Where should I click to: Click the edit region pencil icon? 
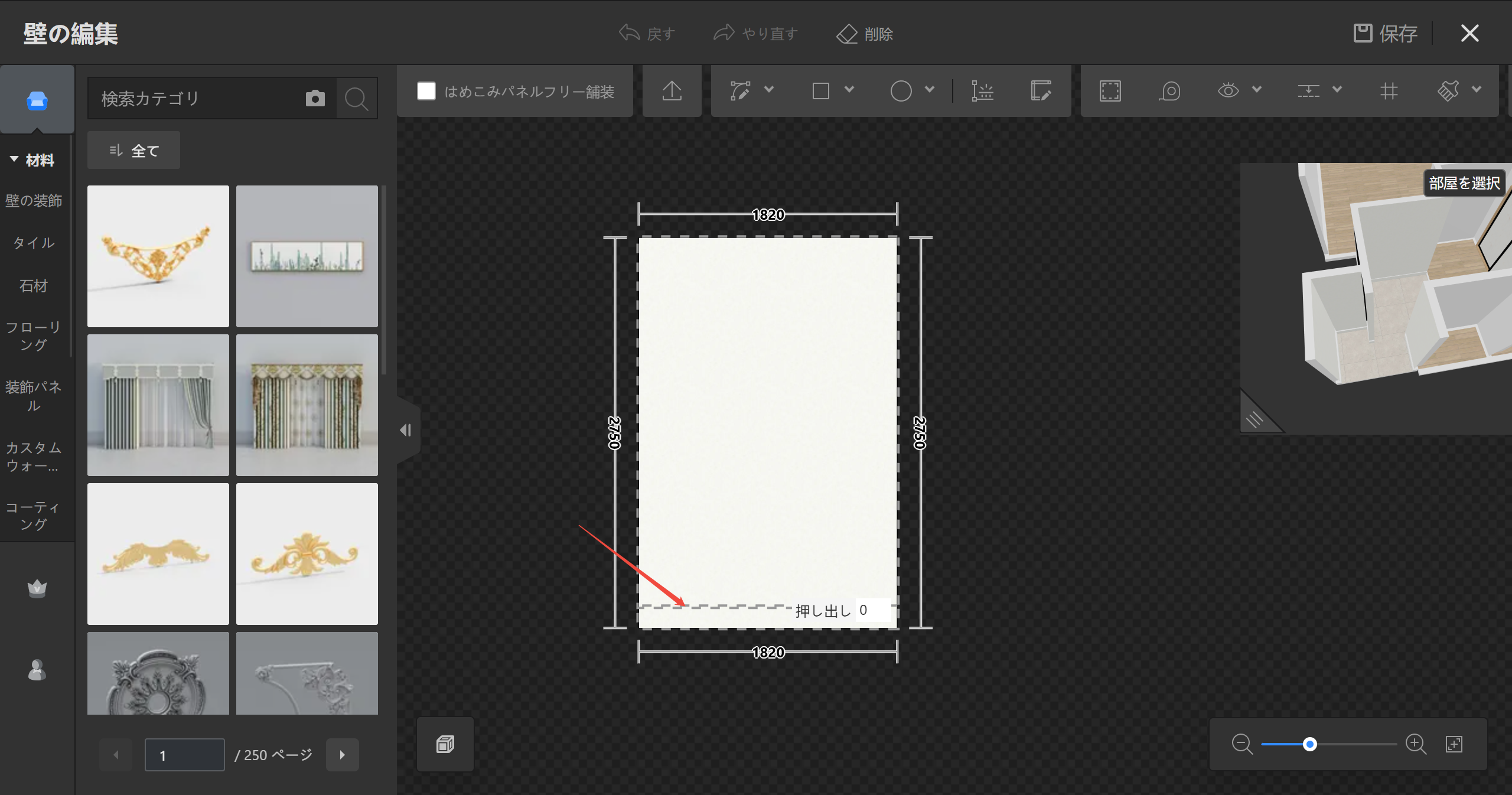1041,91
